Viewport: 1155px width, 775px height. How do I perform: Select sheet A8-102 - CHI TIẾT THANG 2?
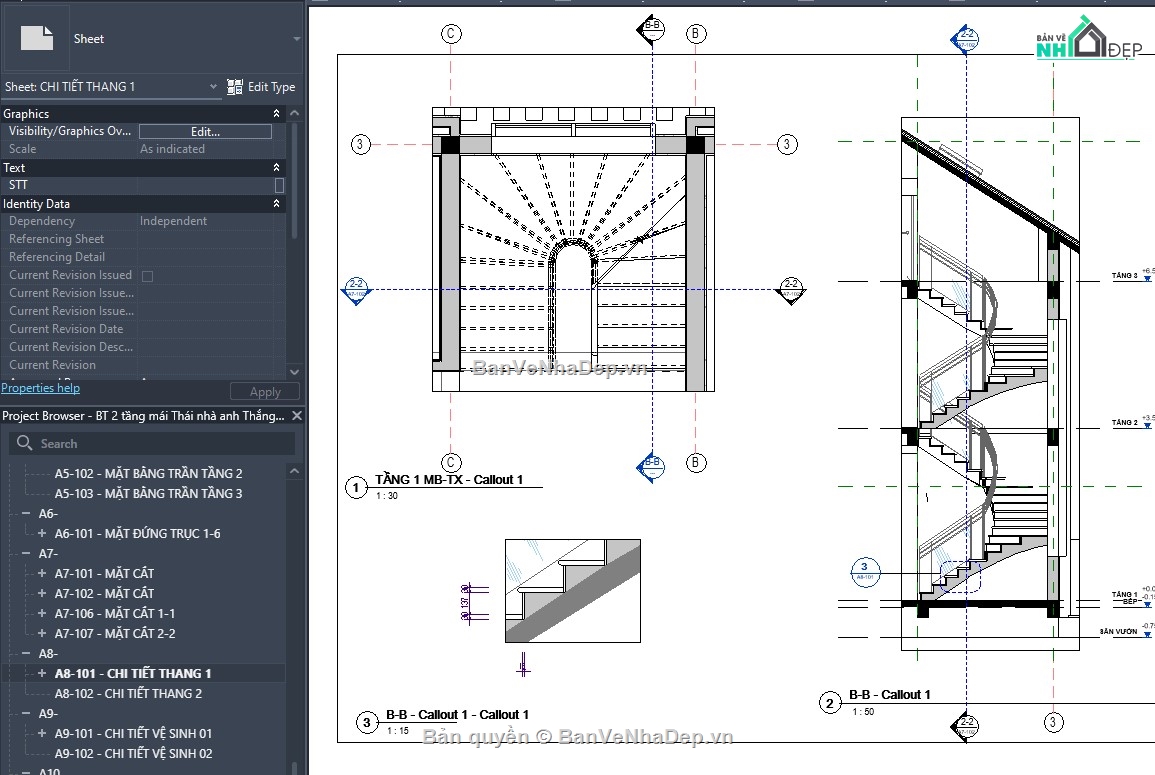(128, 693)
